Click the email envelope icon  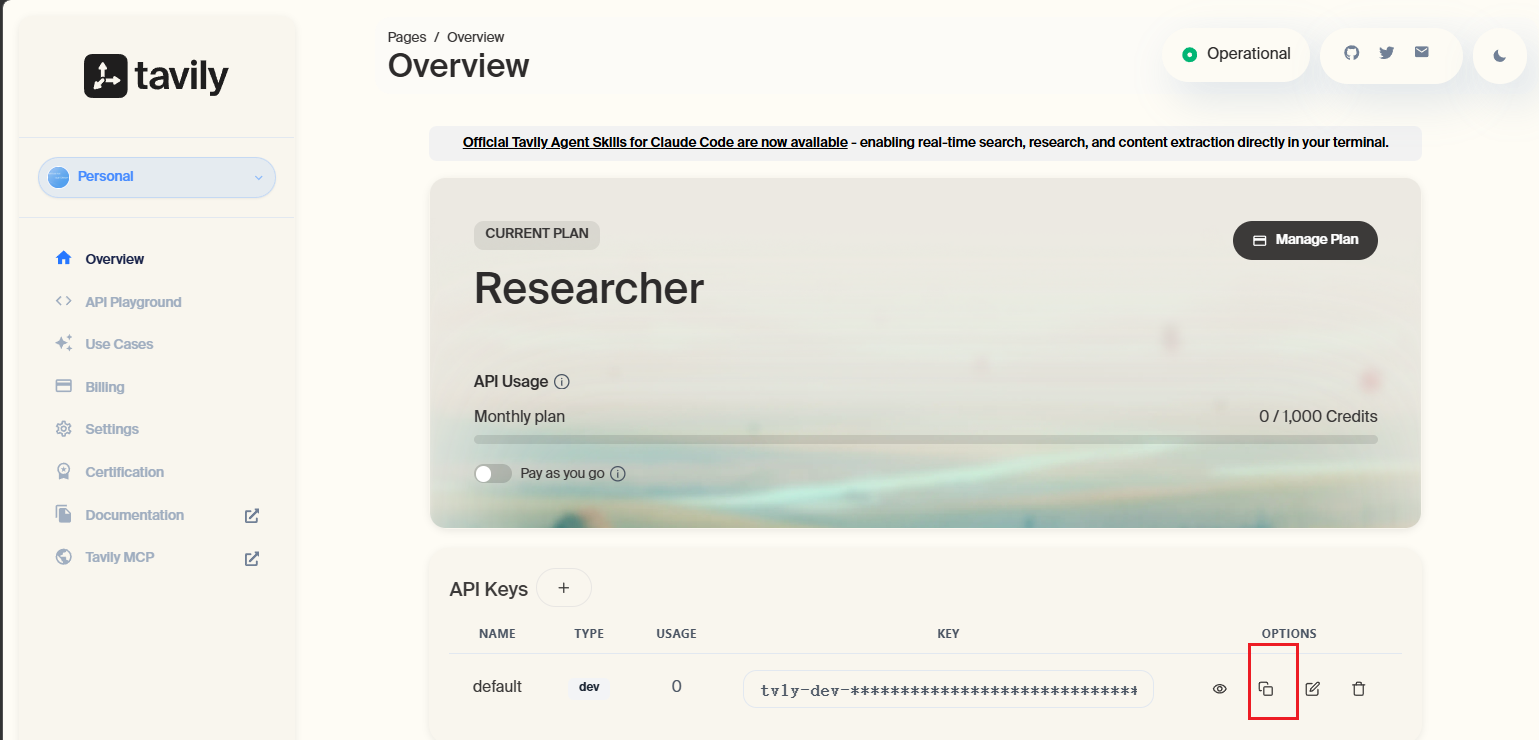(1421, 53)
